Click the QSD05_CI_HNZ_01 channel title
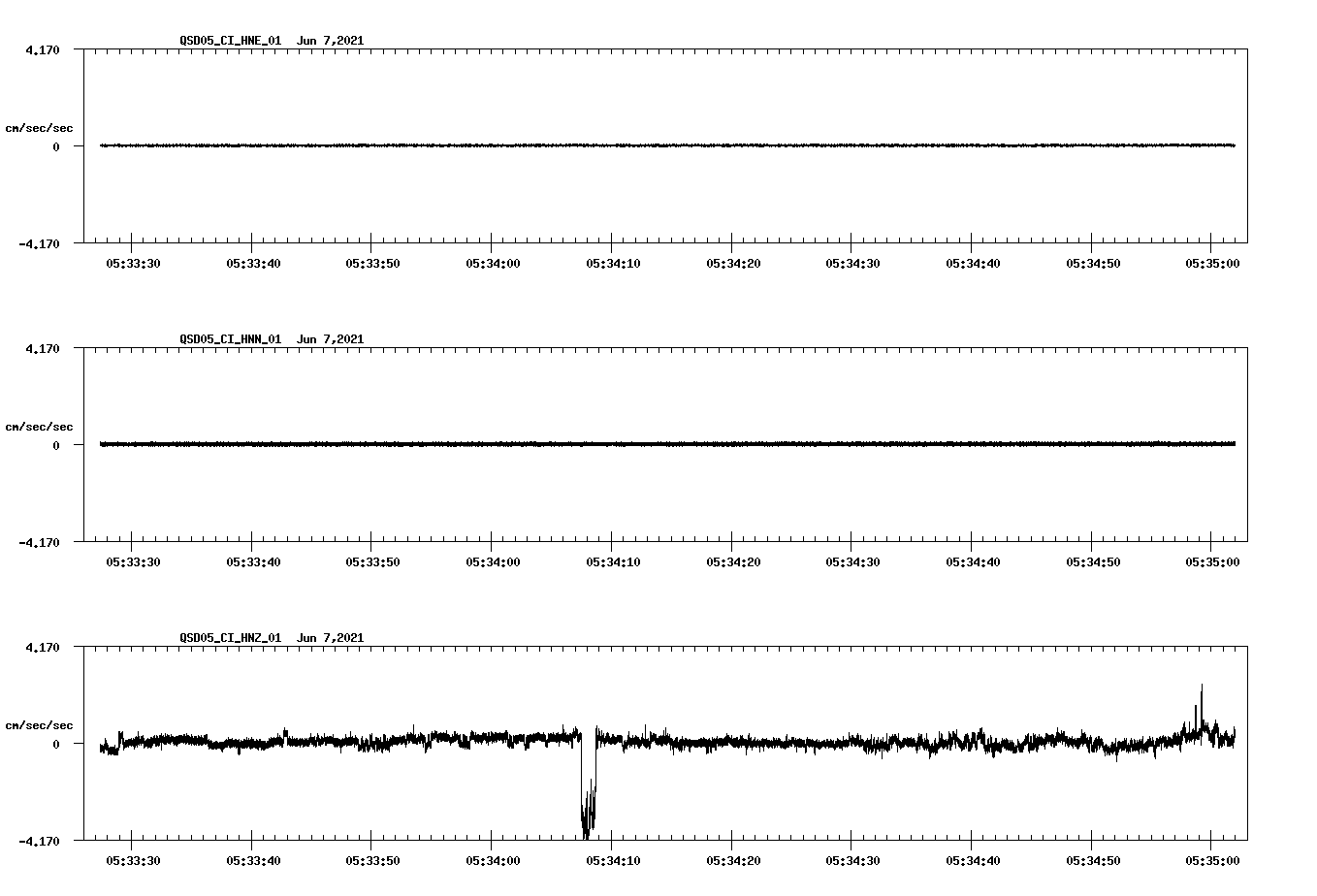Image resolution: width=1317 pixels, height=896 pixels. click(230, 638)
